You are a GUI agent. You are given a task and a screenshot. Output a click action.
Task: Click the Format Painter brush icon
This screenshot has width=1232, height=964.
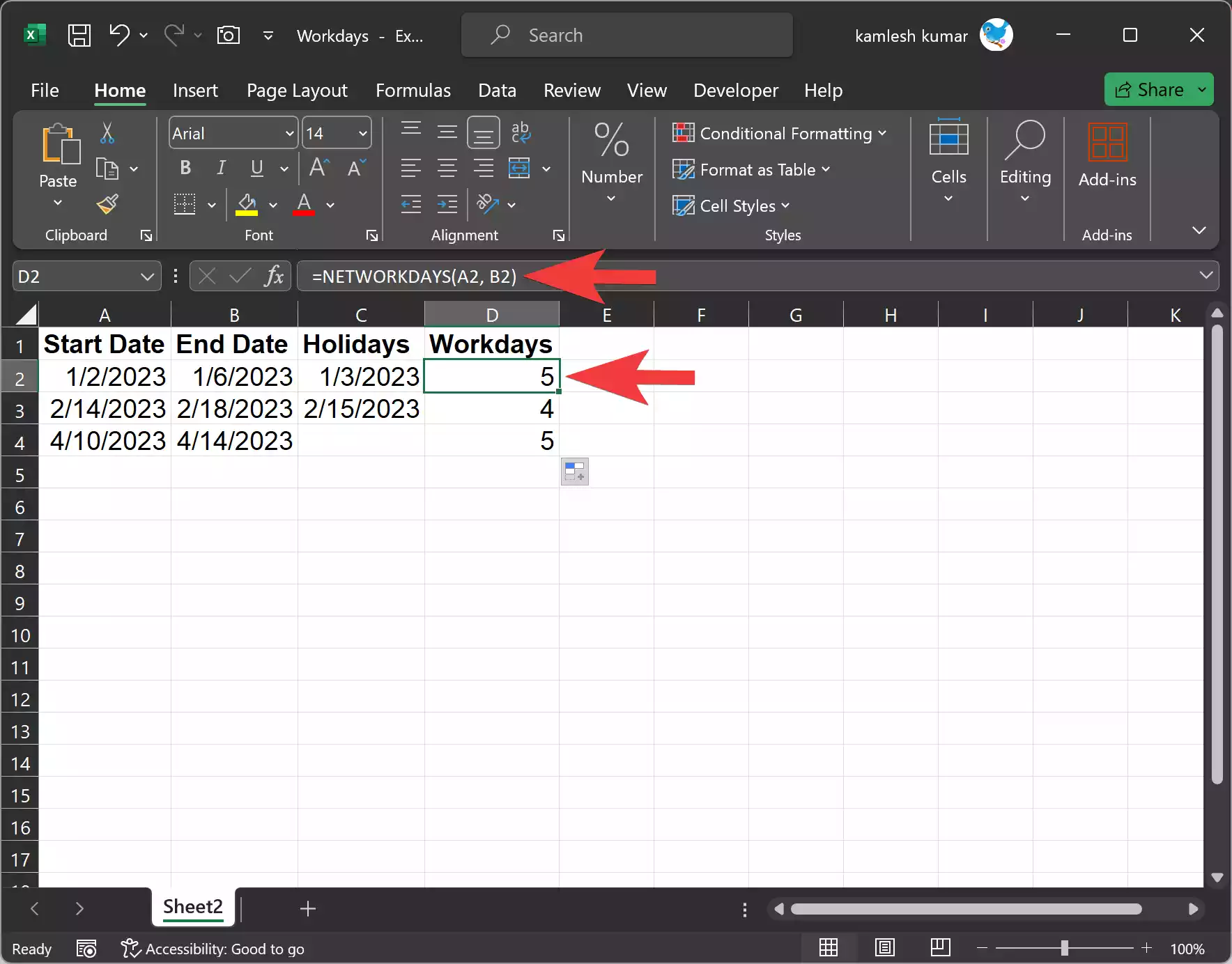(107, 204)
